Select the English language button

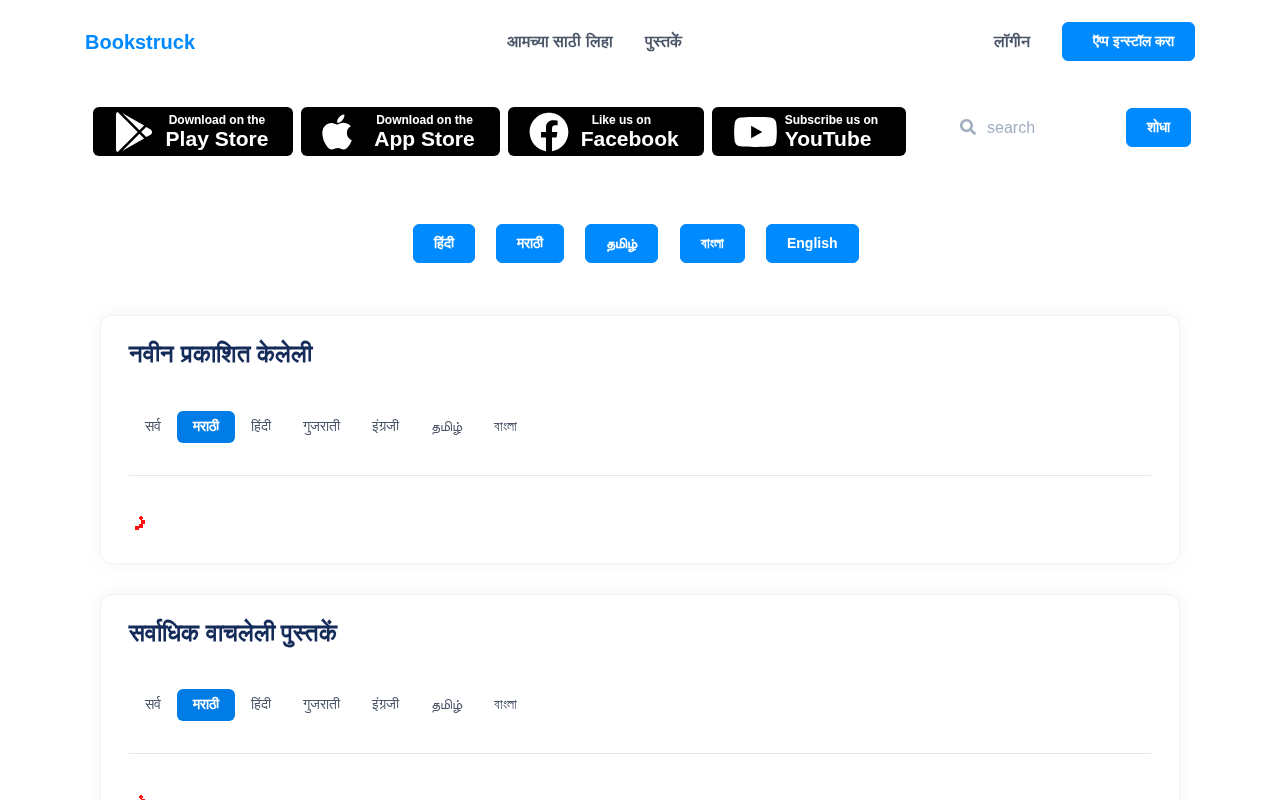[812, 244]
